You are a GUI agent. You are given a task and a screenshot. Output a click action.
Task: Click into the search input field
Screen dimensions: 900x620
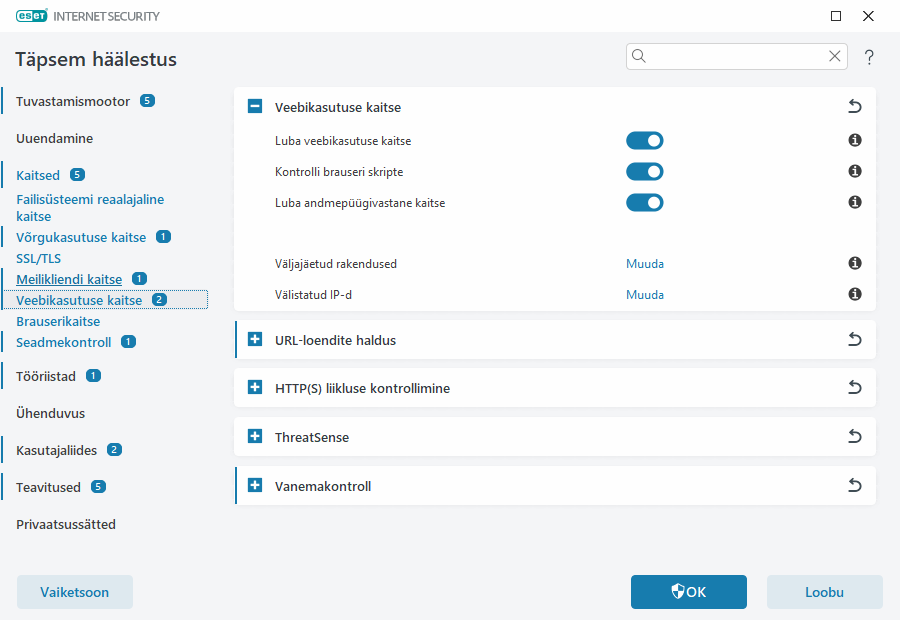(735, 57)
